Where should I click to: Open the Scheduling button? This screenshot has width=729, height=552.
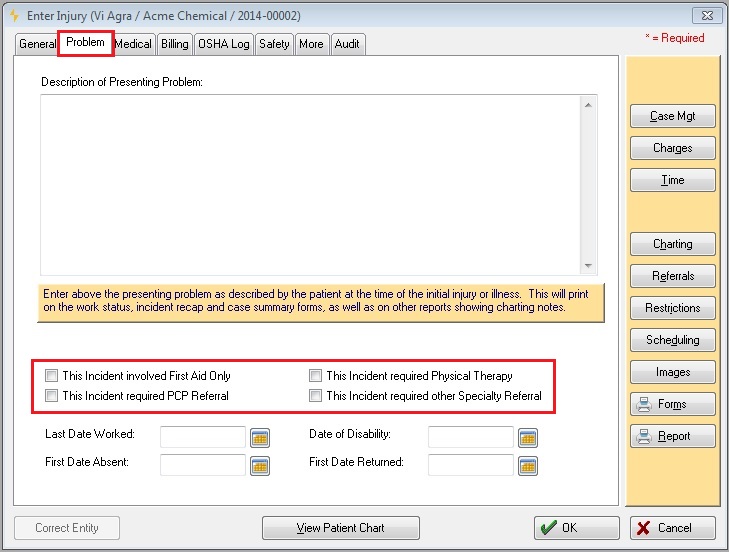click(x=672, y=340)
